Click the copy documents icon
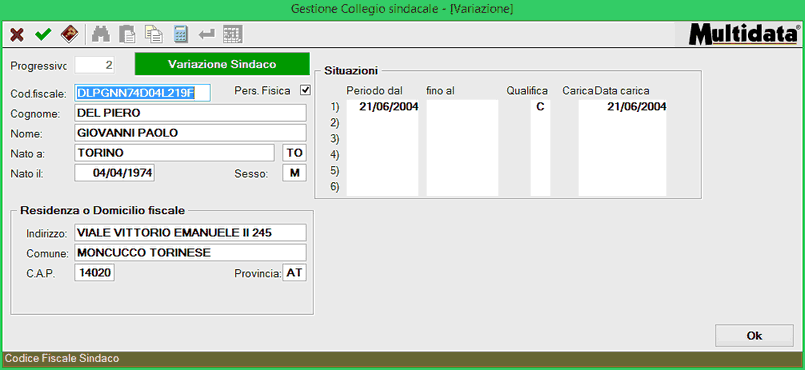The height and width of the screenshot is (370, 805). click(154, 35)
